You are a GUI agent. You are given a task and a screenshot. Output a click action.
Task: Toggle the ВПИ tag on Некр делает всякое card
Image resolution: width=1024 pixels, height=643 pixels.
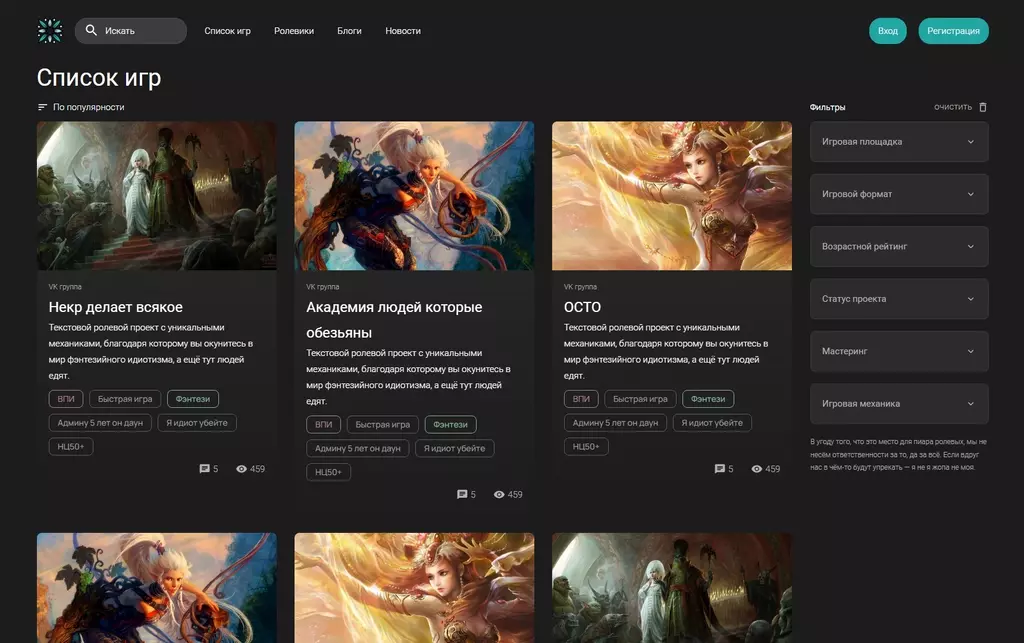point(66,399)
